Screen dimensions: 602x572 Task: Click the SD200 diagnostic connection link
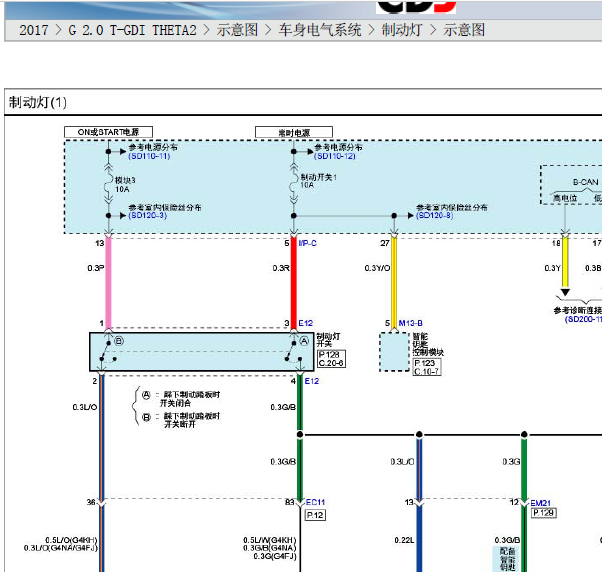click(583, 319)
